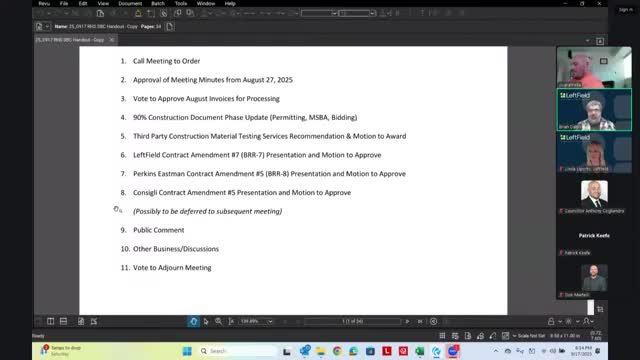The width and height of the screenshot is (640, 360).
Task: Open Excel from the taskbar
Action: tap(420, 351)
